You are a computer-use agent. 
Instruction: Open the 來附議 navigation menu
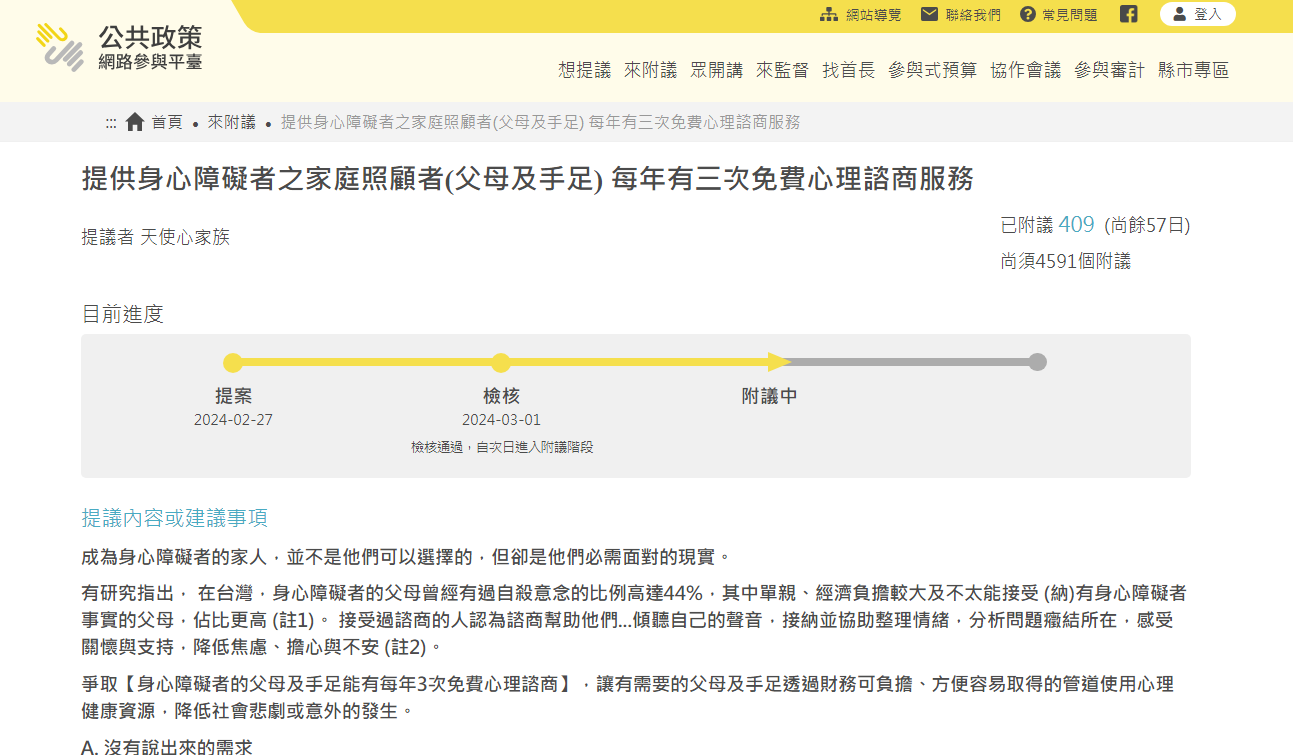tap(650, 70)
